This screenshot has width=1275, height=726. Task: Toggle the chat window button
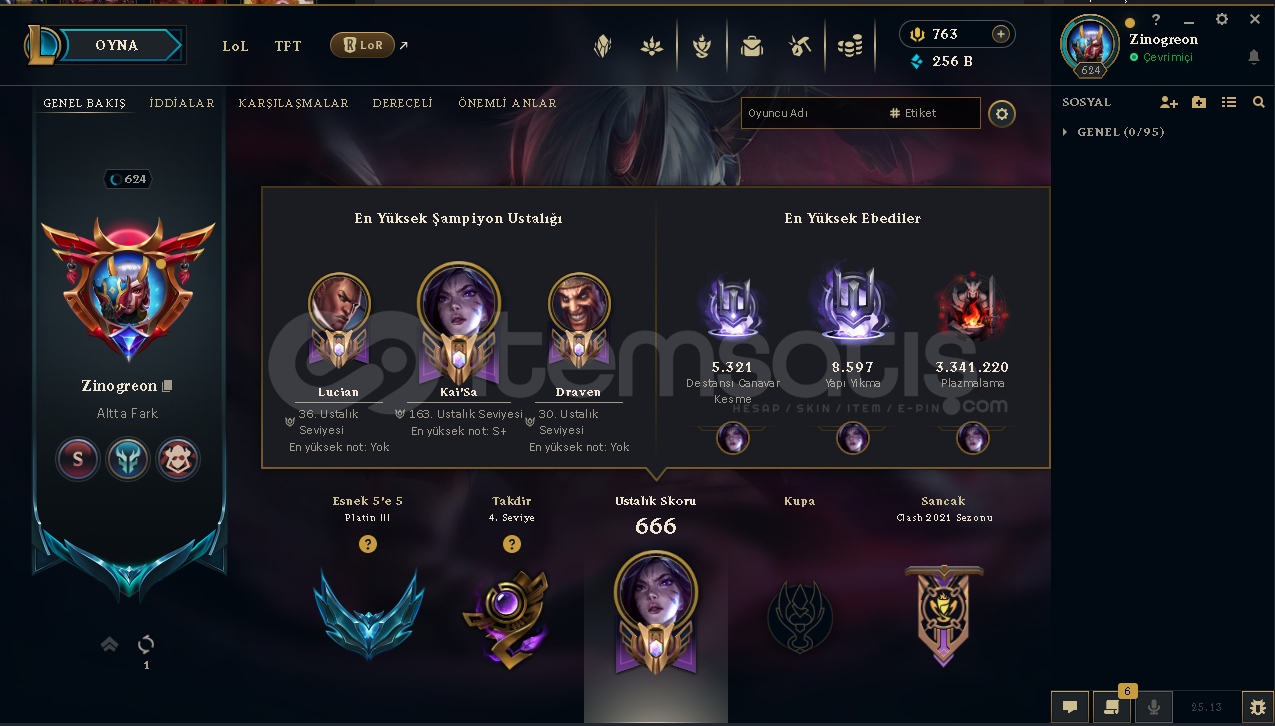(x=1069, y=707)
